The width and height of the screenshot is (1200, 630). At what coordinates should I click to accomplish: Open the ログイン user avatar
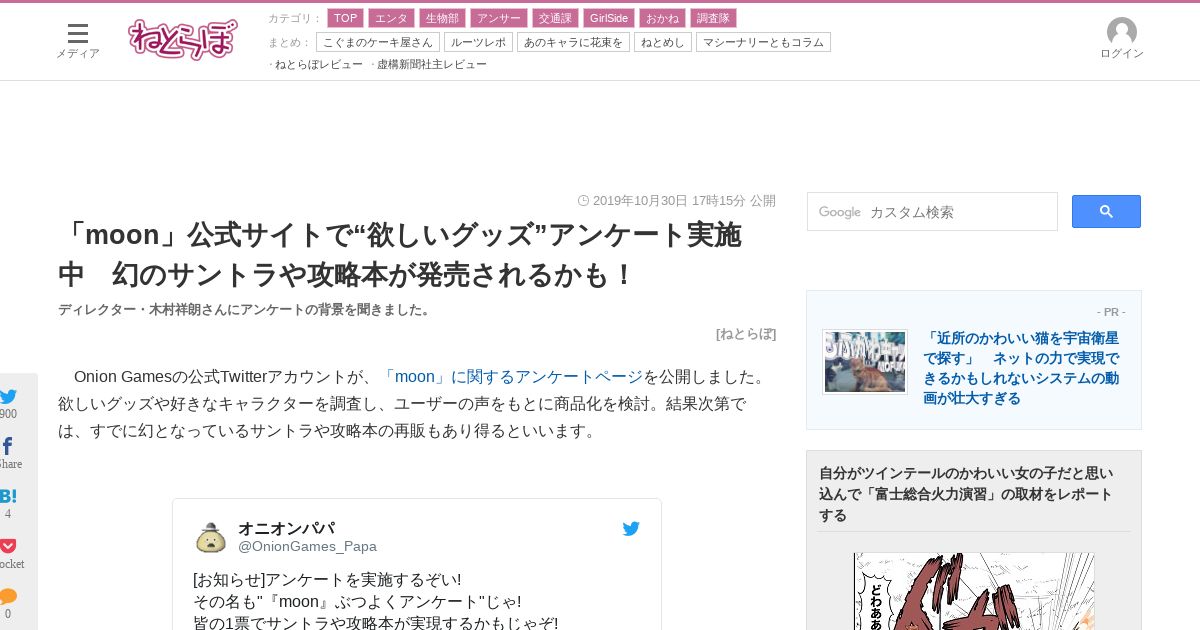[1122, 38]
